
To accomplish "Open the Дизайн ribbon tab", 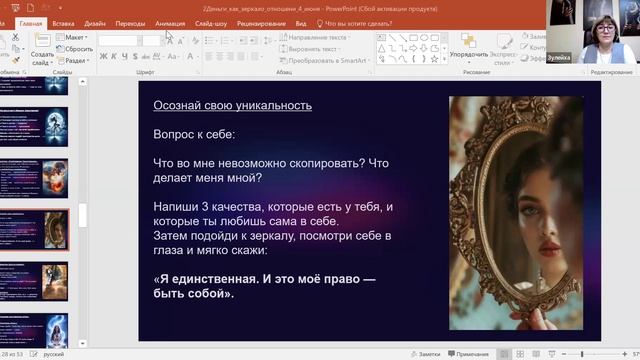I will (95, 24).
